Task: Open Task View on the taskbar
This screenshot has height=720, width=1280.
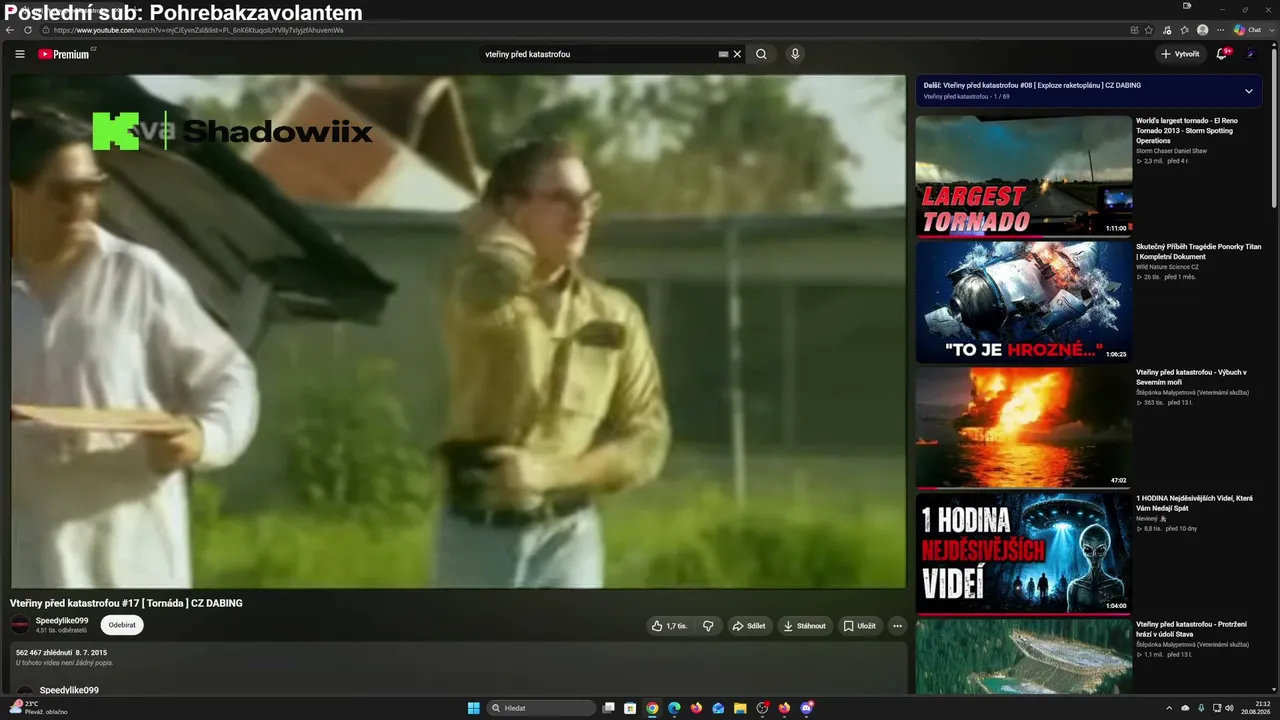Action: (x=608, y=708)
